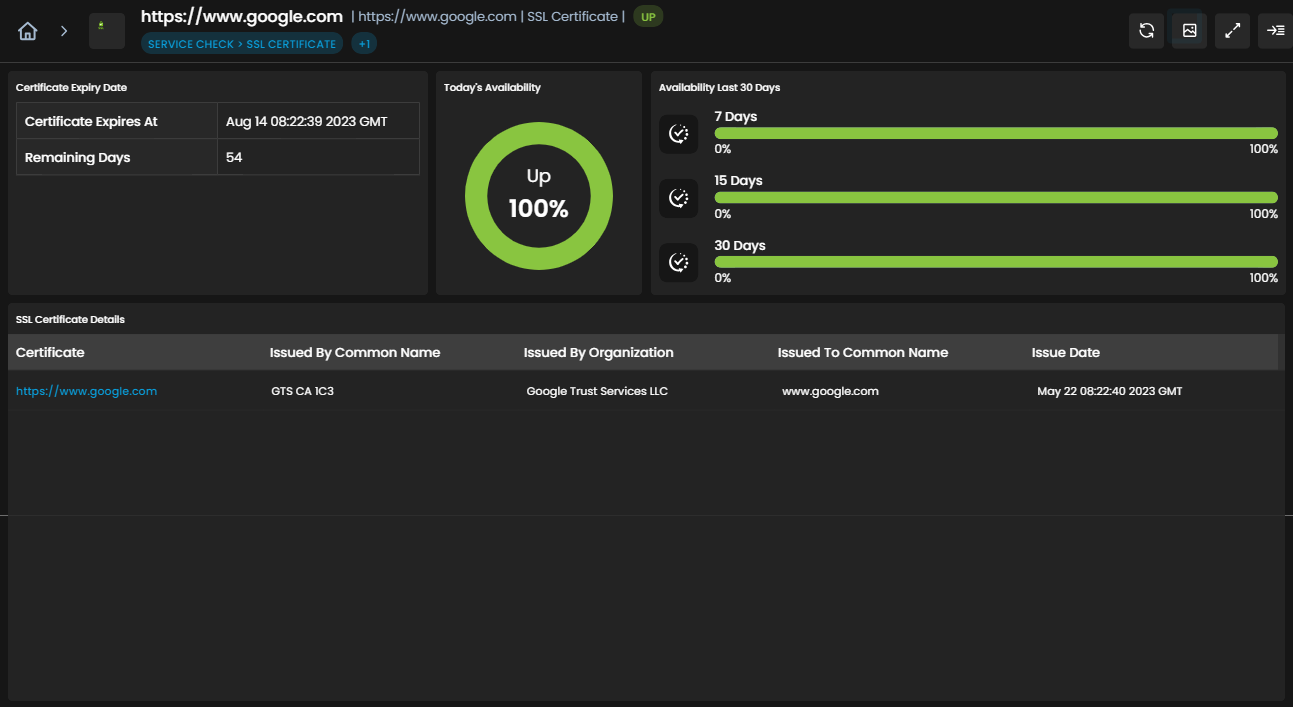Expand the +1 additional tags badge
This screenshot has height=707, width=1293.
(364, 44)
